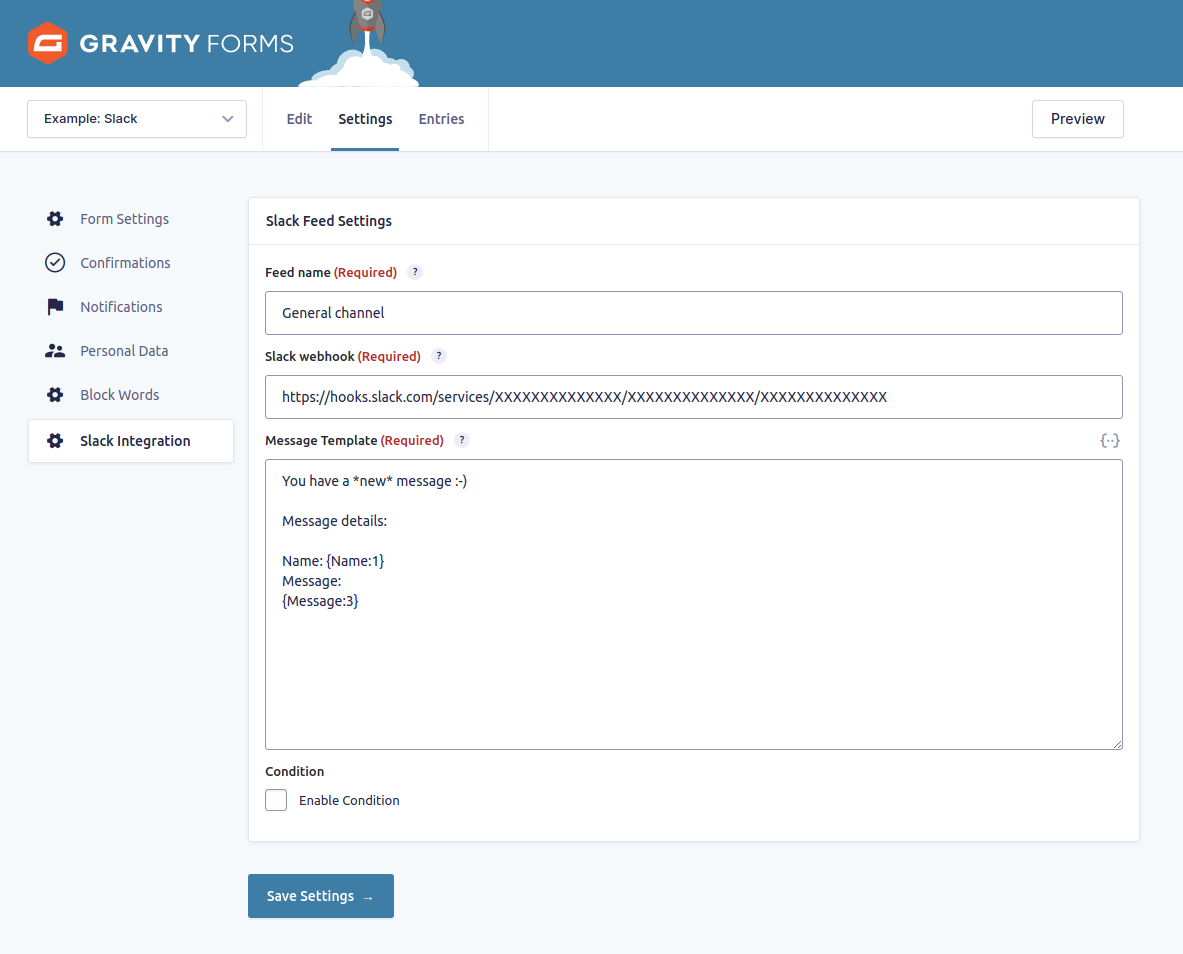Click inside the Feed name input field
This screenshot has height=954, width=1183.
pos(693,313)
